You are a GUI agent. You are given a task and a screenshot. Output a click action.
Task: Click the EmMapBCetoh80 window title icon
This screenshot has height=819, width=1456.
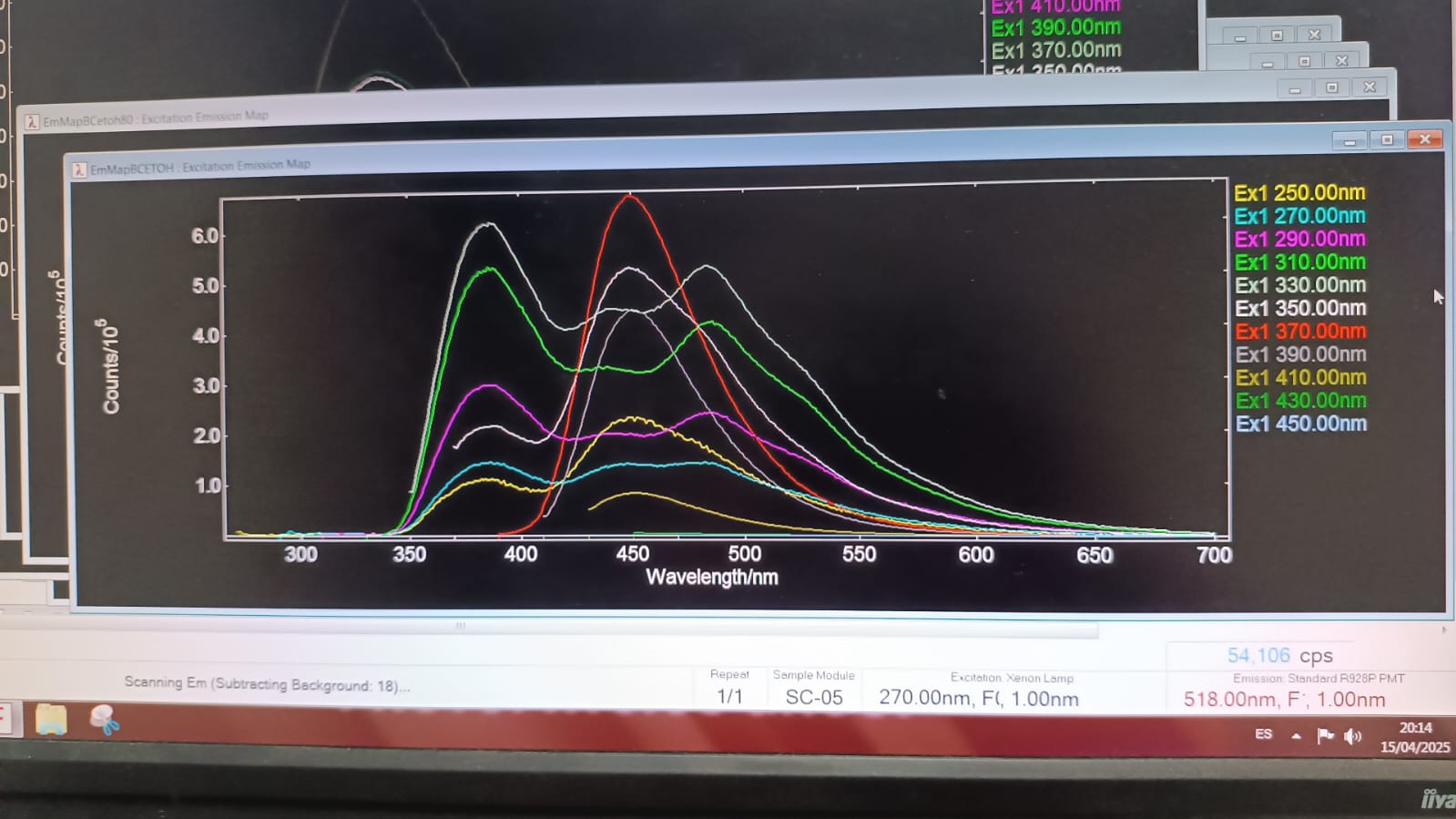point(32,121)
